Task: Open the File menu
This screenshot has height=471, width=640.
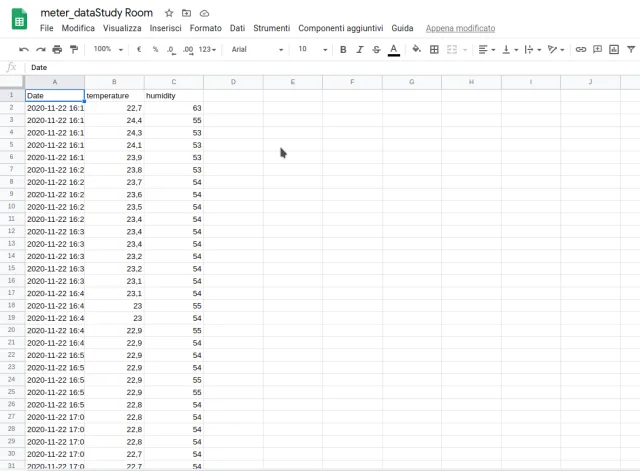Action: point(47,28)
